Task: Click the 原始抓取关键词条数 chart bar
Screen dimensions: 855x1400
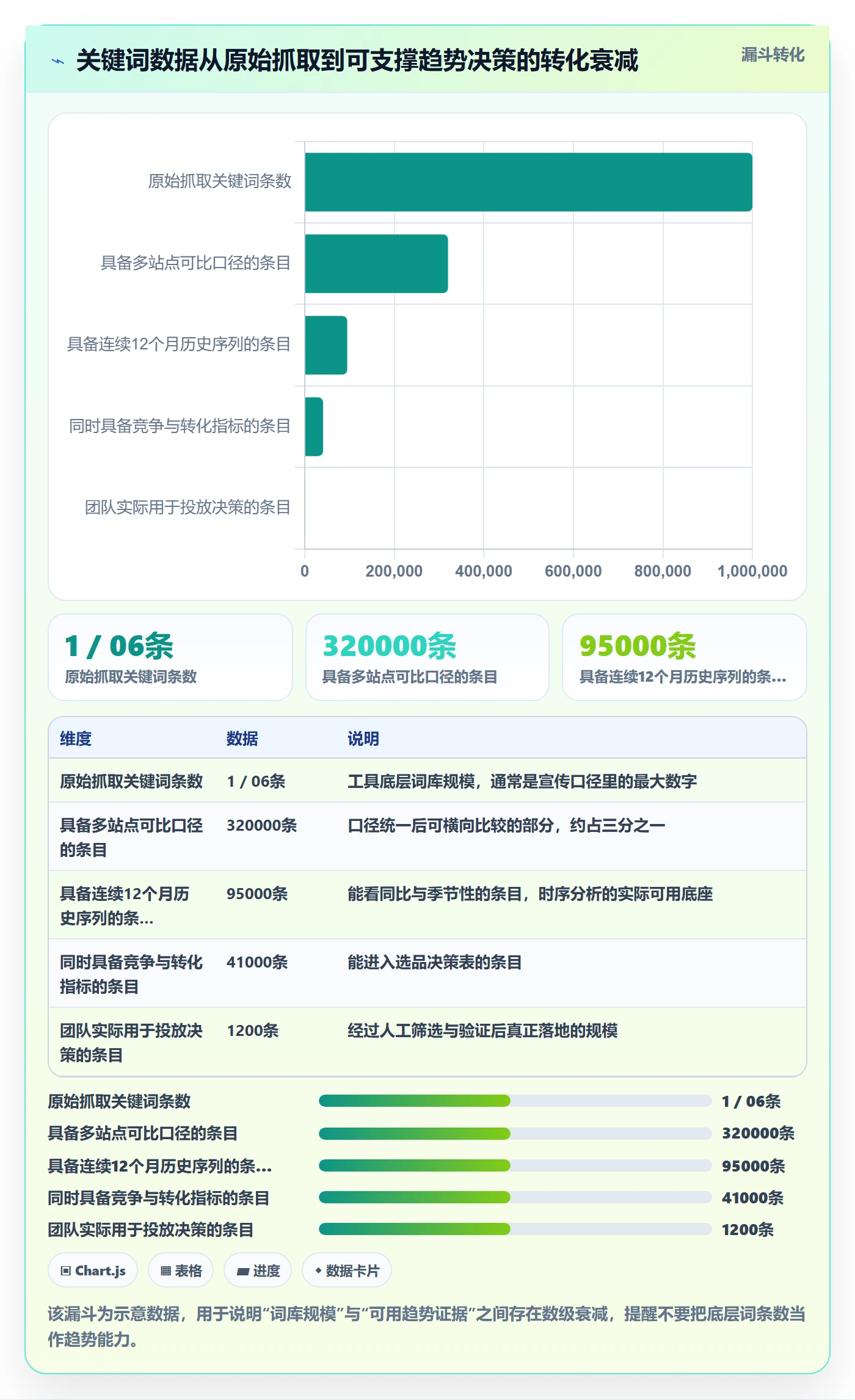Action: pos(528,182)
